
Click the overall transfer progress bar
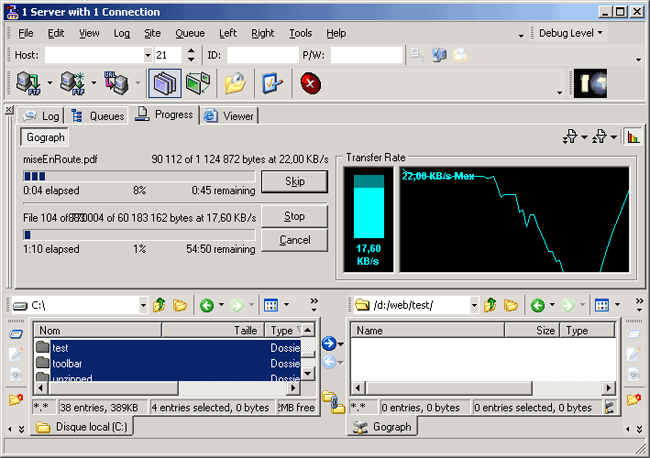click(x=139, y=235)
